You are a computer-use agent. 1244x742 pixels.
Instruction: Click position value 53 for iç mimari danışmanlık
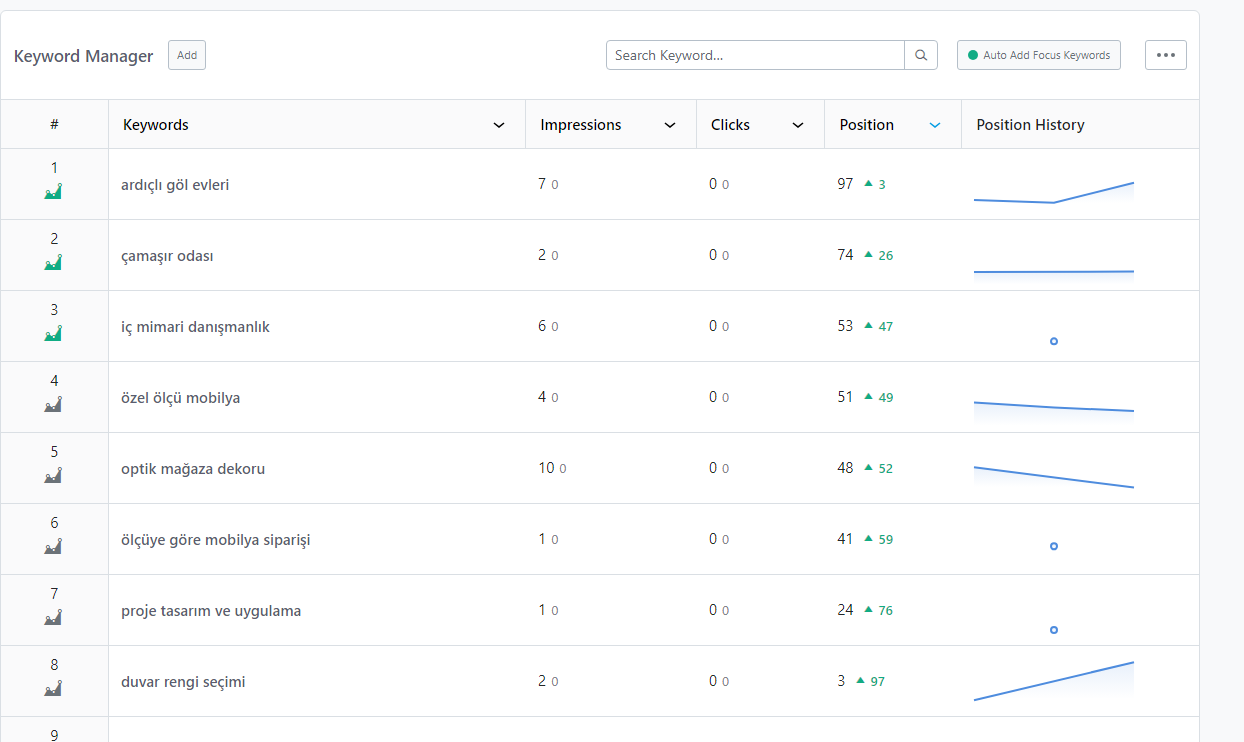tap(846, 326)
